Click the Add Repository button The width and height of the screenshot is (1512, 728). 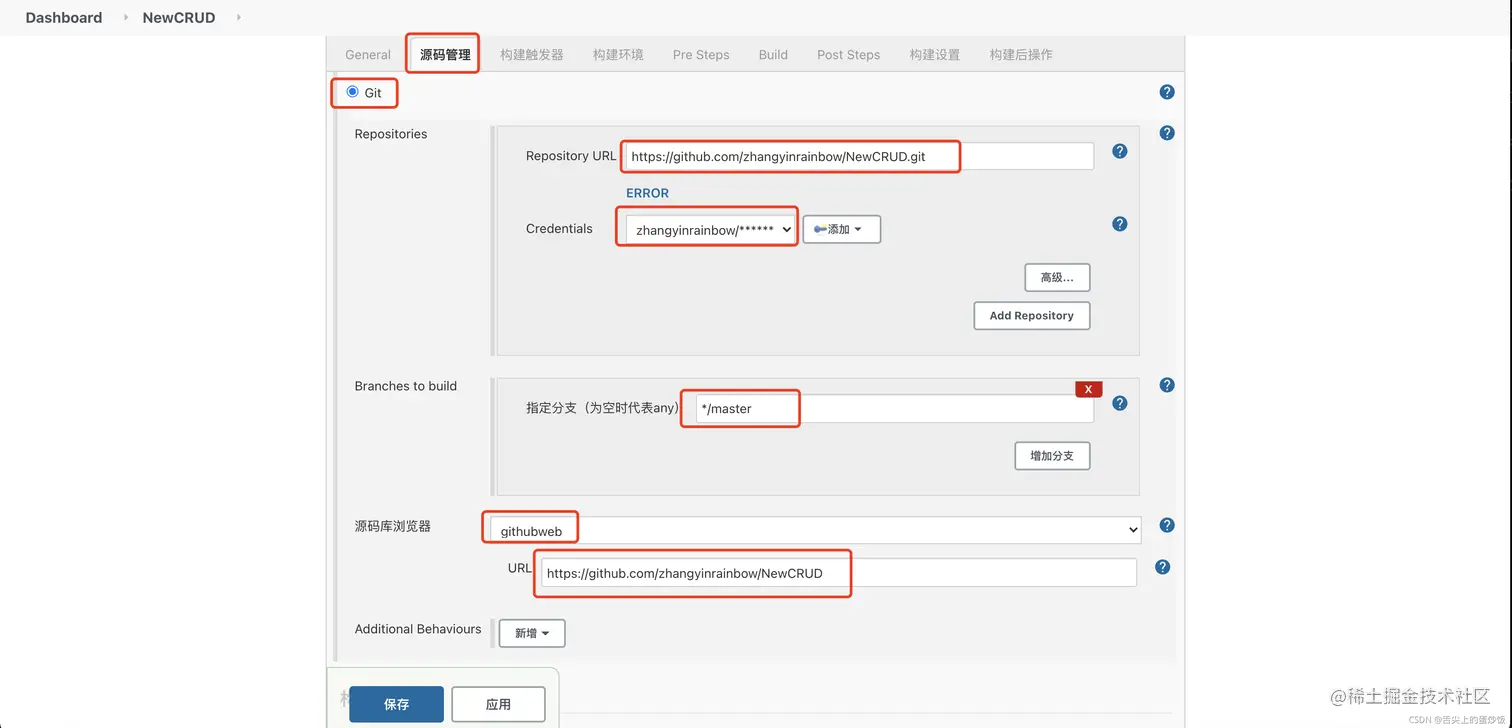click(1032, 315)
